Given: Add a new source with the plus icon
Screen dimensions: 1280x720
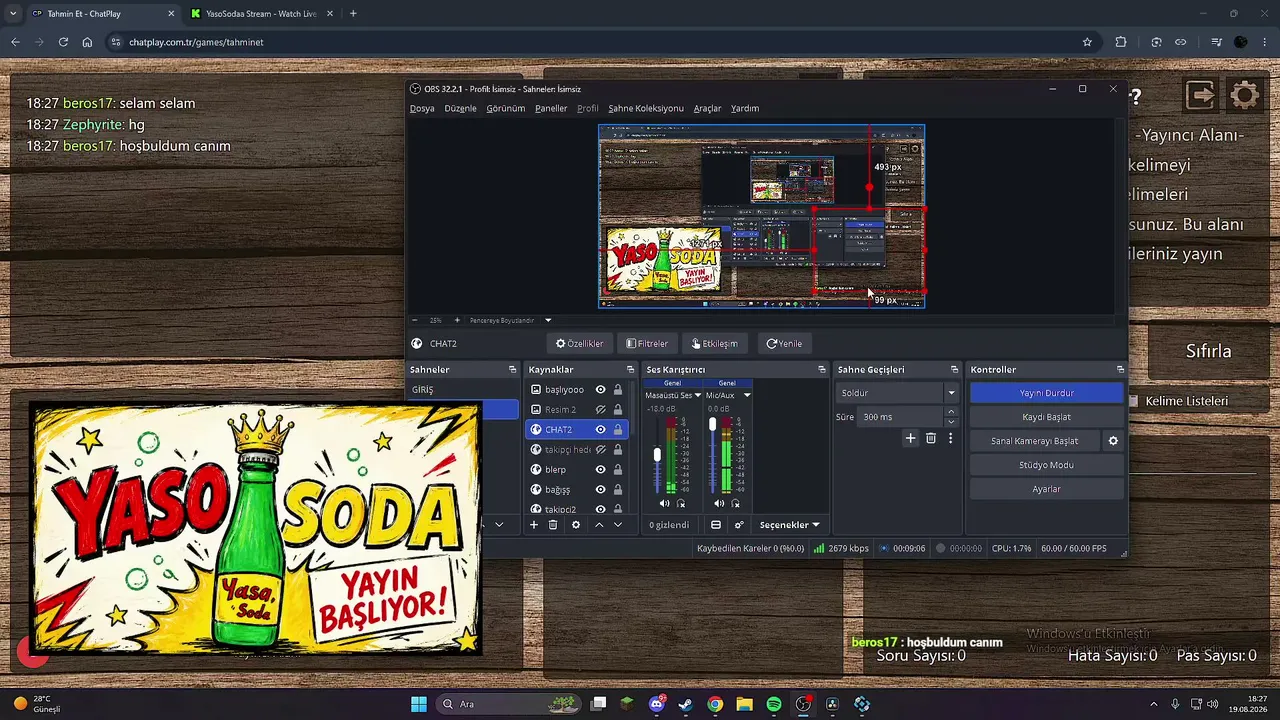Looking at the screenshot, I should pyautogui.click(x=534, y=525).
